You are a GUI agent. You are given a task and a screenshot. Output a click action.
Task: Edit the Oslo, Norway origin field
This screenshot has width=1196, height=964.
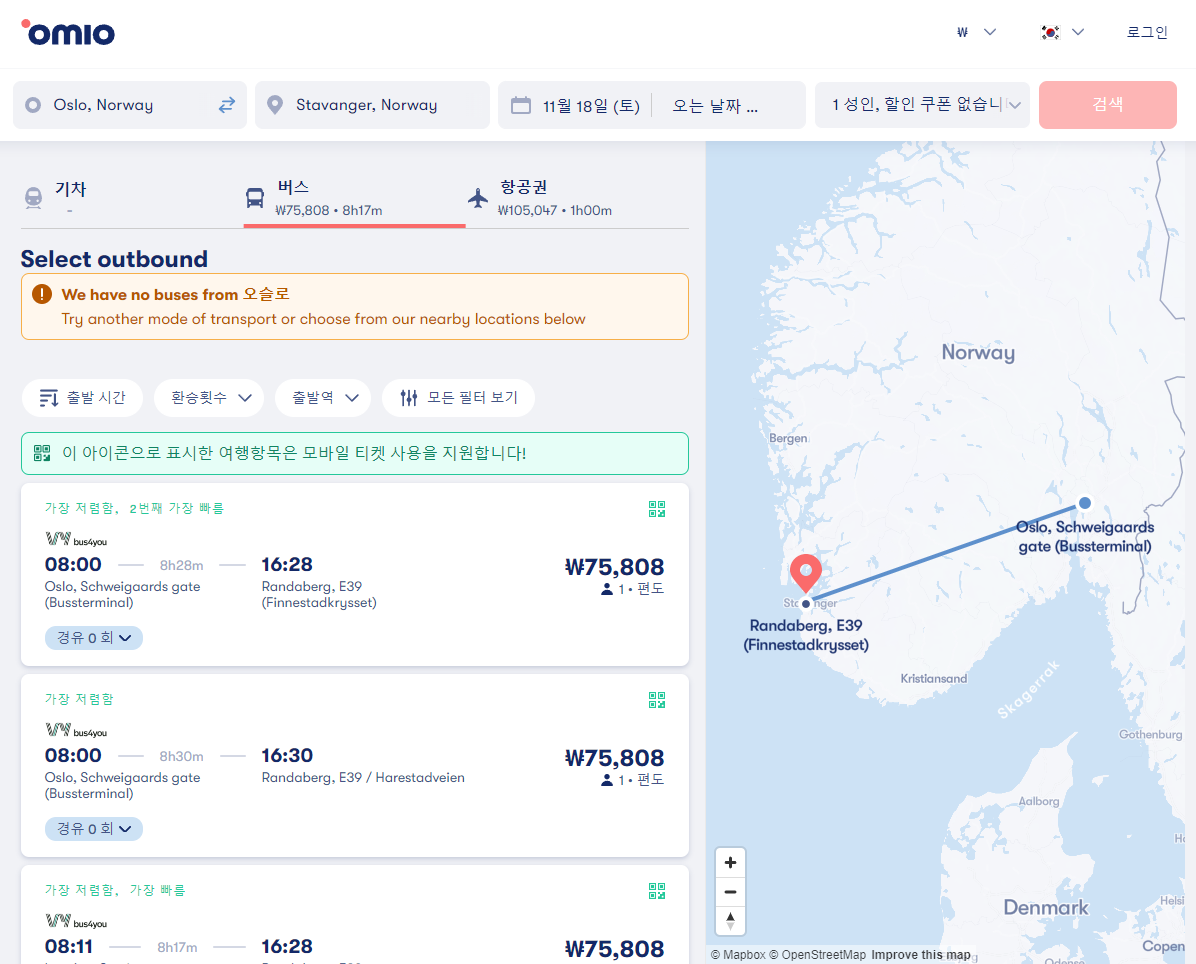tap(130, 105)
